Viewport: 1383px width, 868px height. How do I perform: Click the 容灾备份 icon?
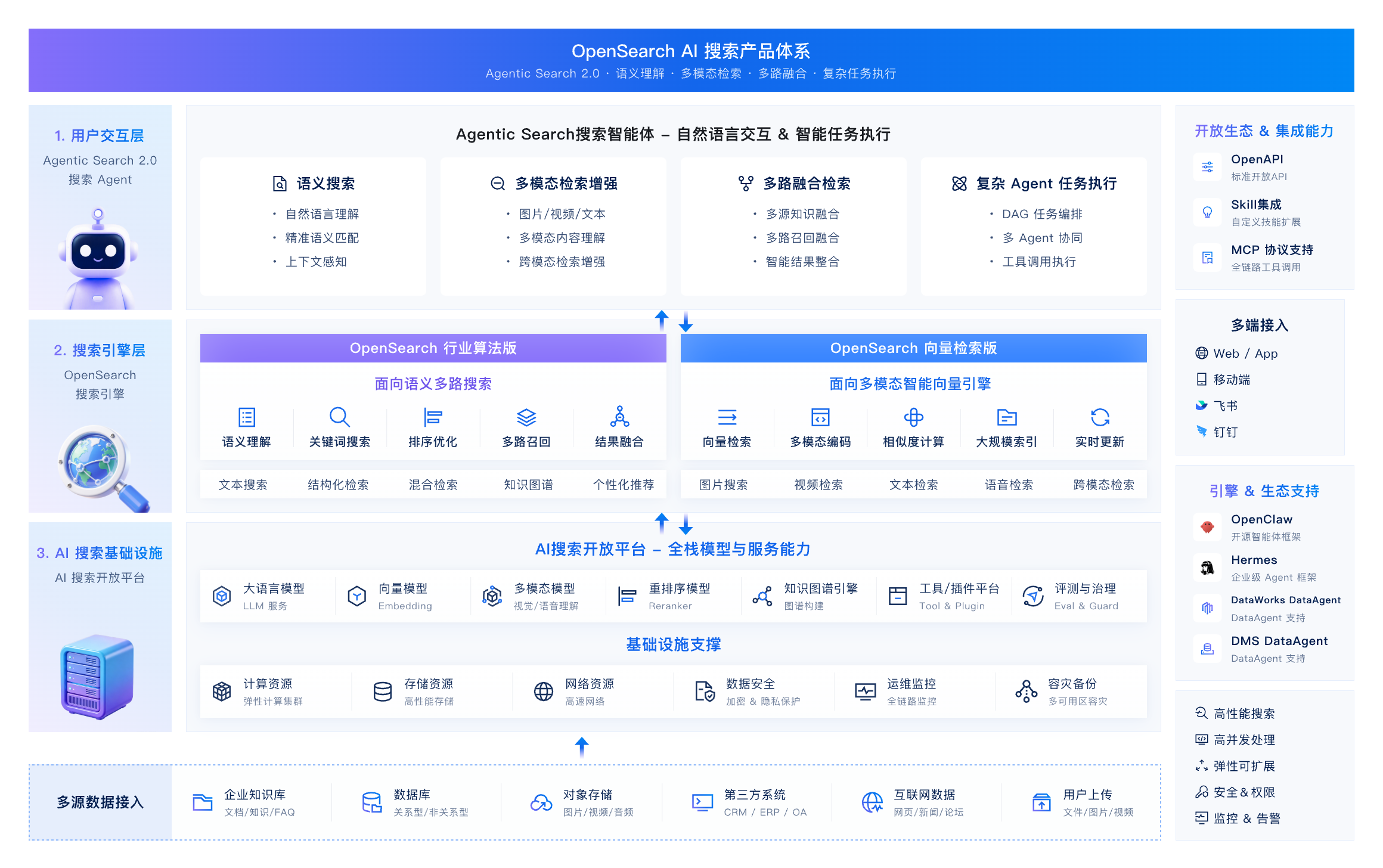pos(1027,692)
